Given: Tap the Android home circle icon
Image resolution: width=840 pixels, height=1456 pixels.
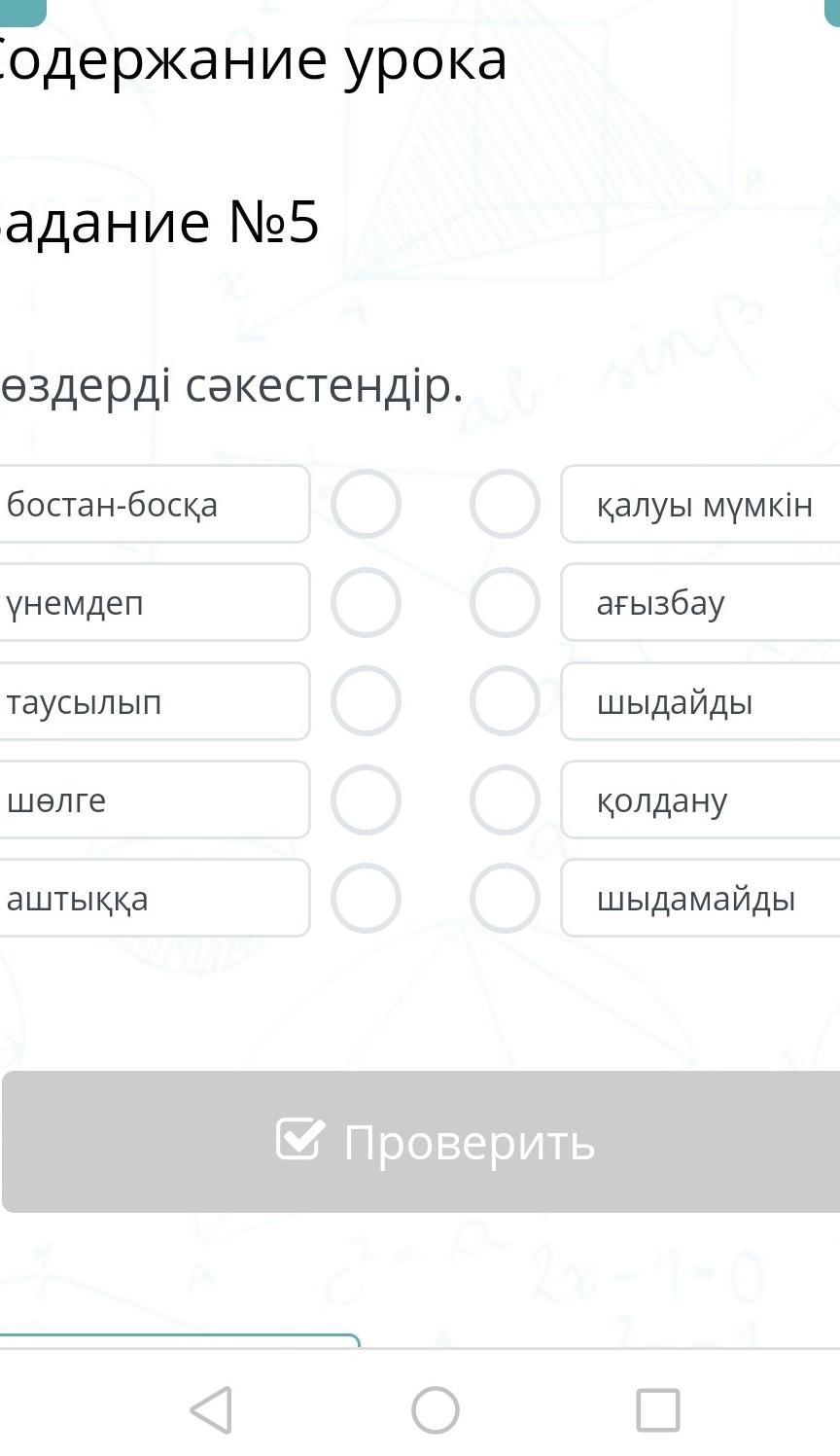Looking at the screenshot, I should pyautogui.click(x=435, y=1409).
